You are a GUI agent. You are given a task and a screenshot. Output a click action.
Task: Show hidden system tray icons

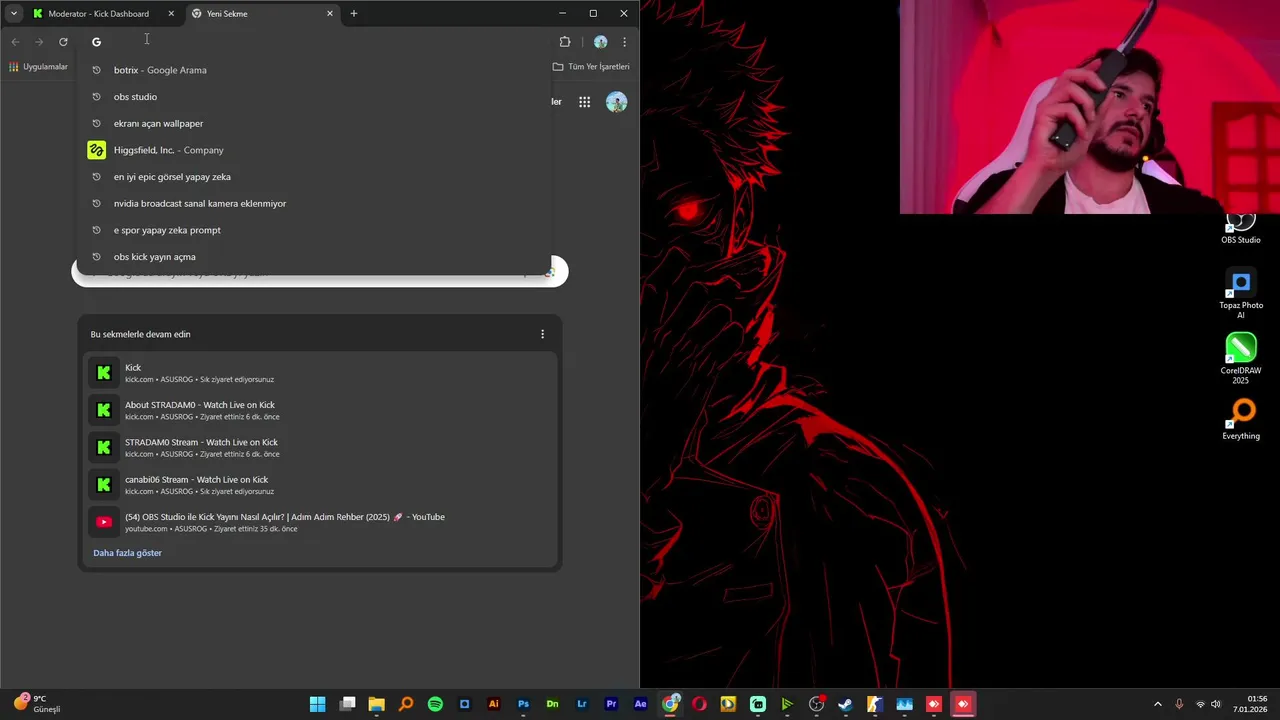pyautogui.click(x=1158, y=704)
